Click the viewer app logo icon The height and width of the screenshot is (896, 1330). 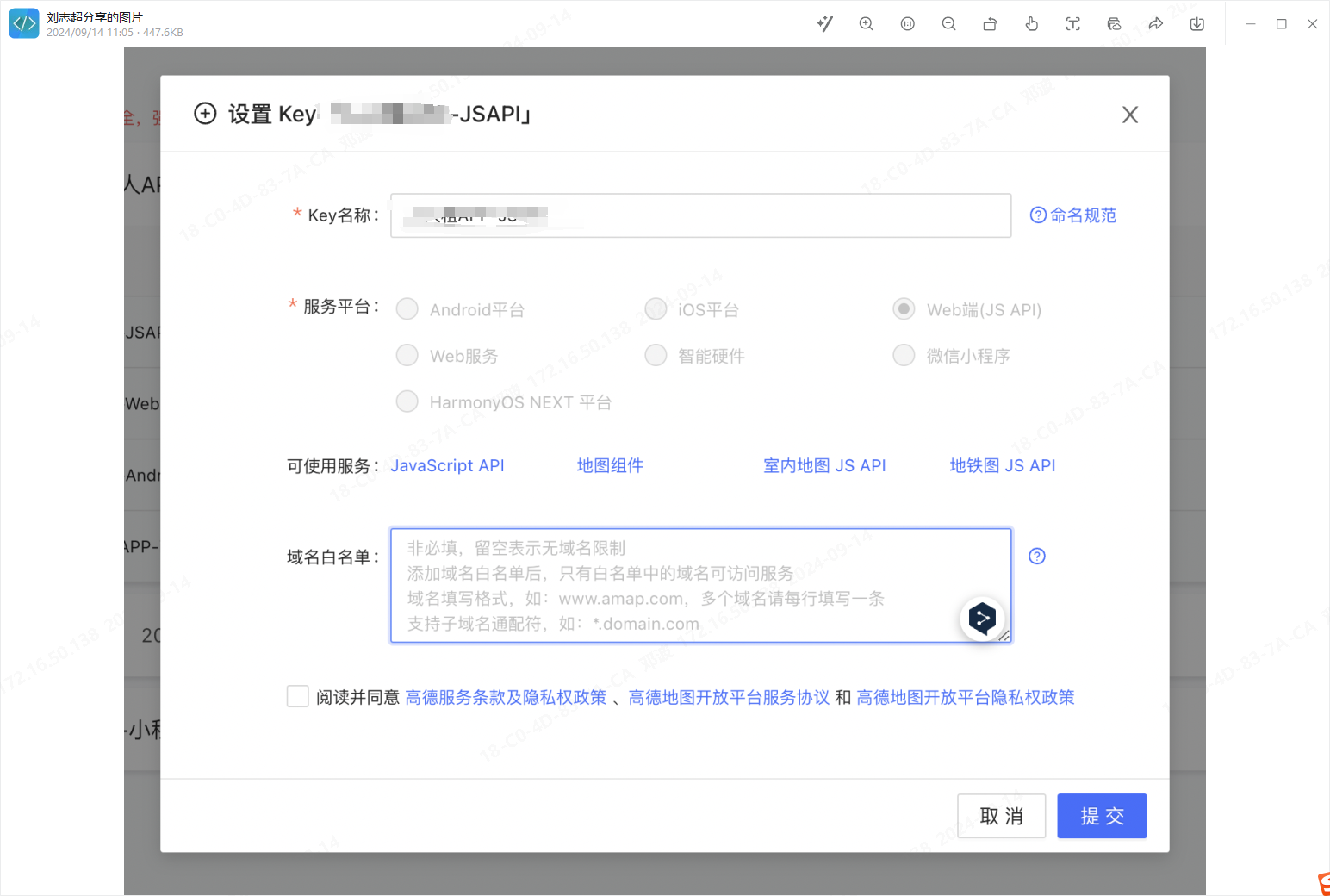[24, 24]
